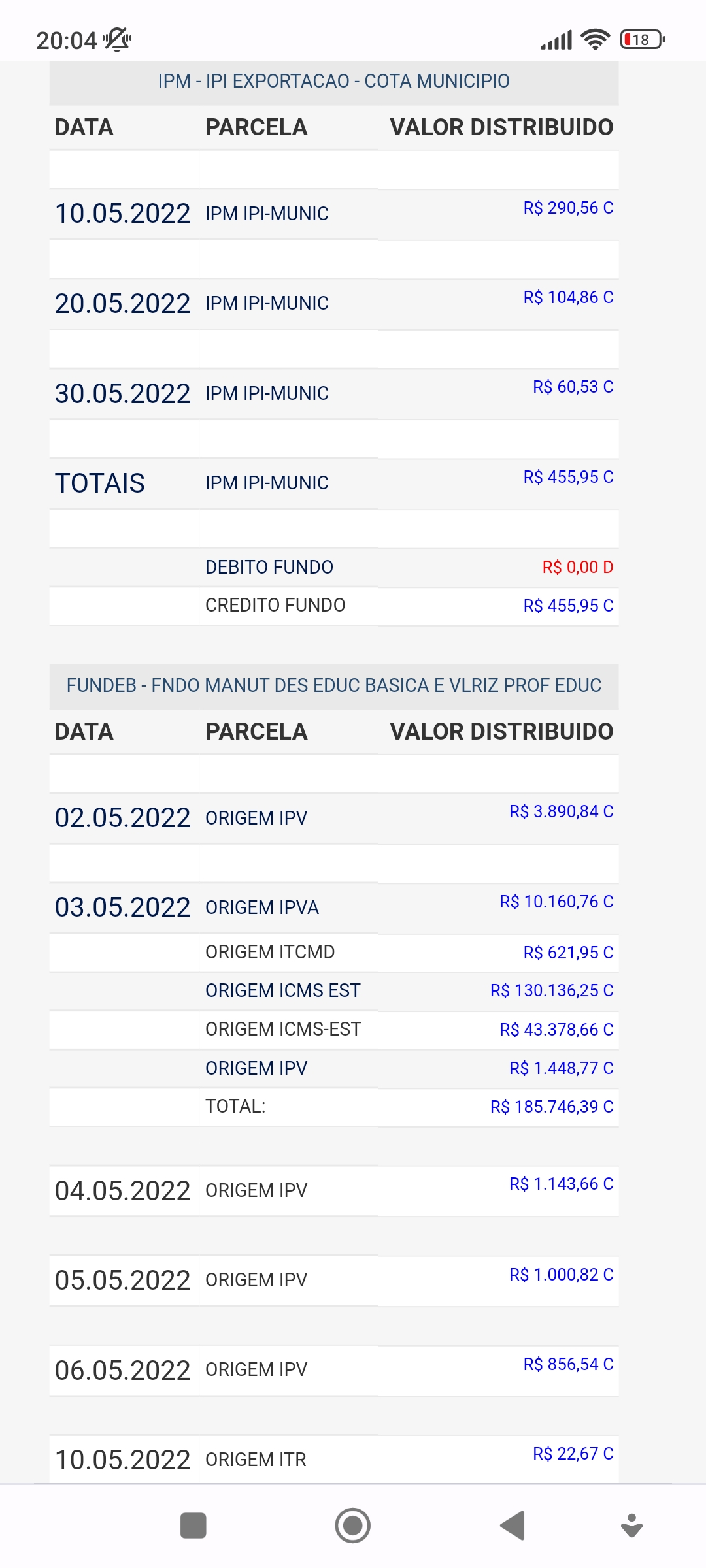Tap the accessibility shortcut person icon

(631, 1526)
